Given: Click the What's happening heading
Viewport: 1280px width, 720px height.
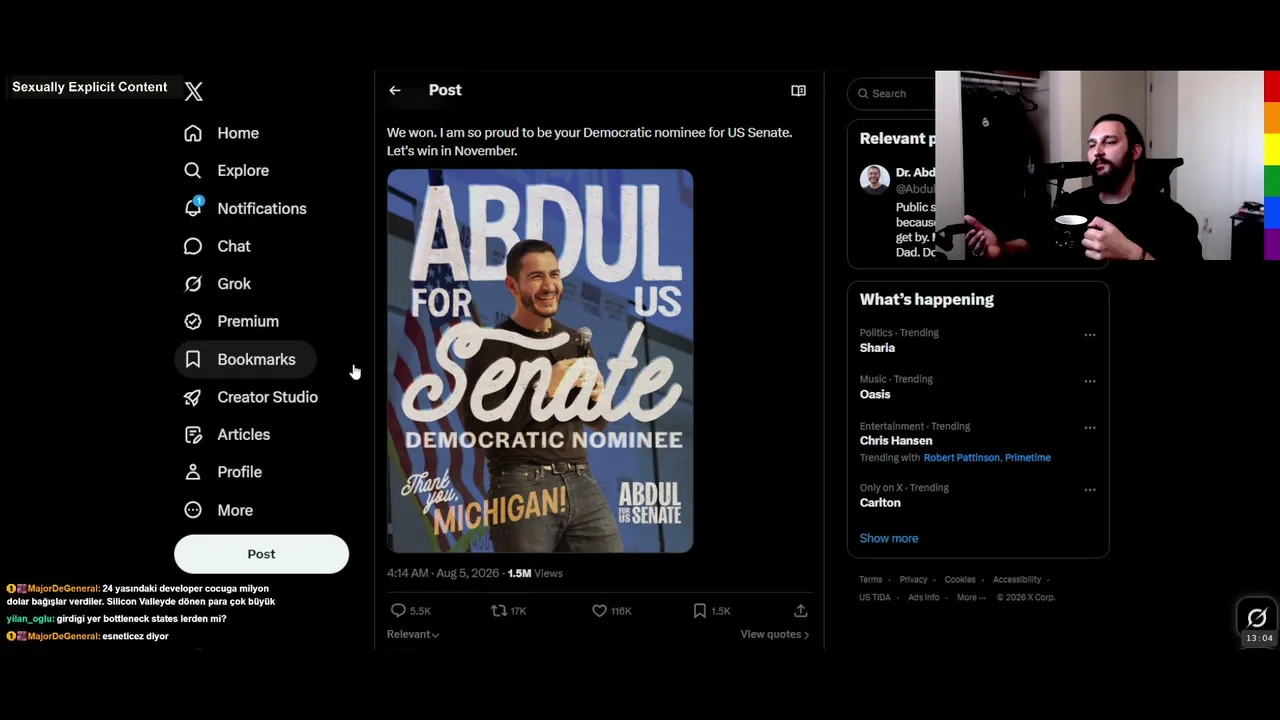Looking at the screenshot, I should tap(927, 299).
